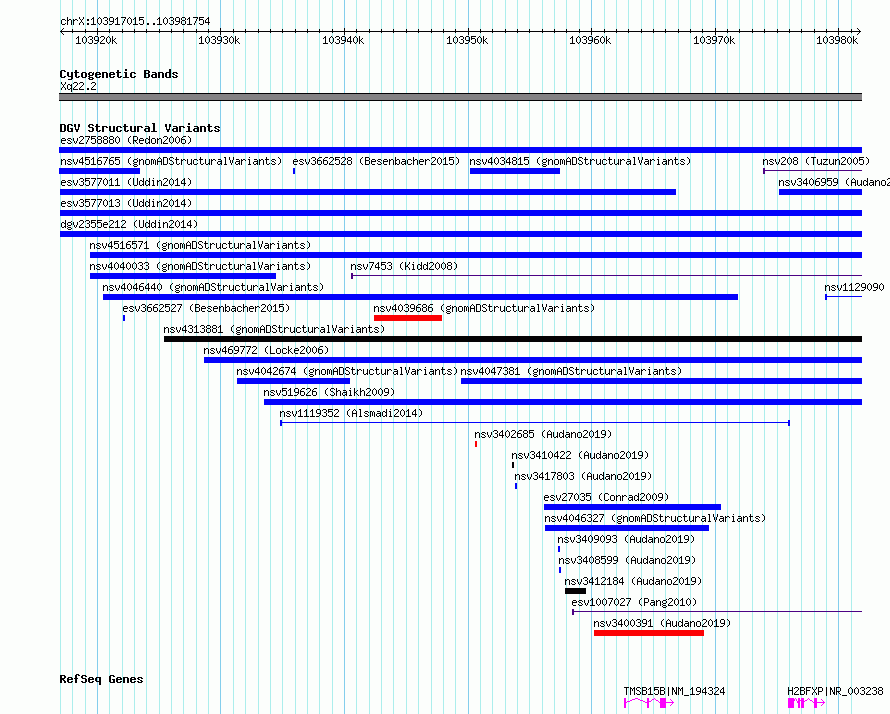
Task: Click nsv4042674 gnomAD variant label
Action: pyautogui.click(x=347, y=371)
